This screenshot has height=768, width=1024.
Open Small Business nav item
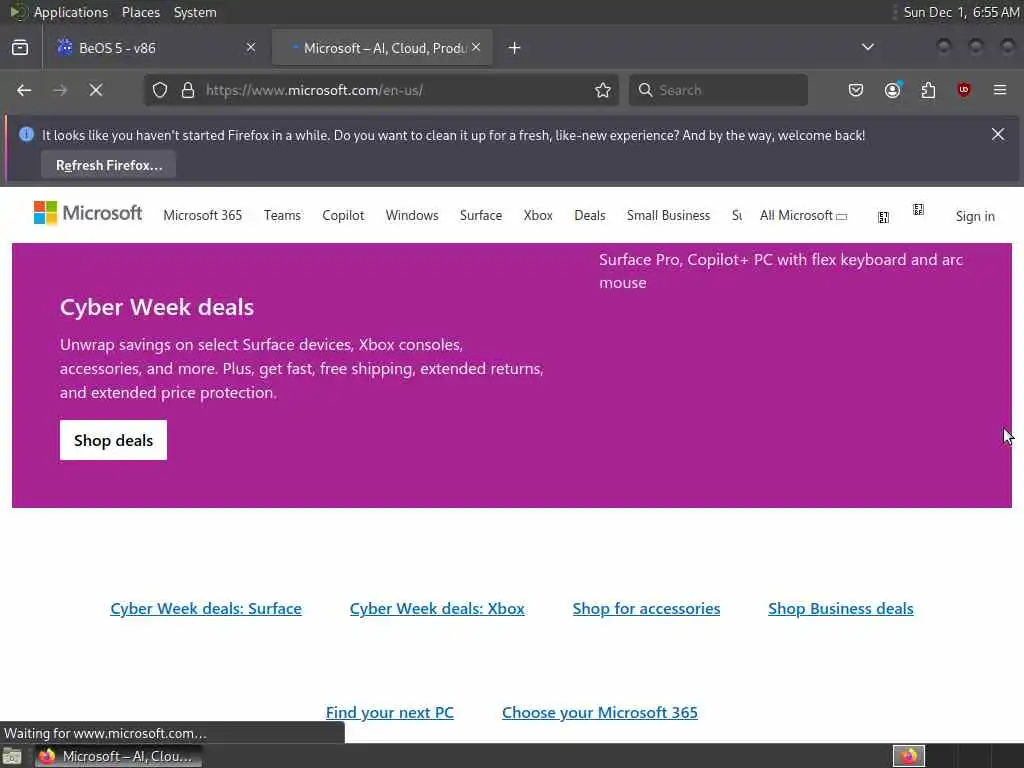tap(668, 216)
